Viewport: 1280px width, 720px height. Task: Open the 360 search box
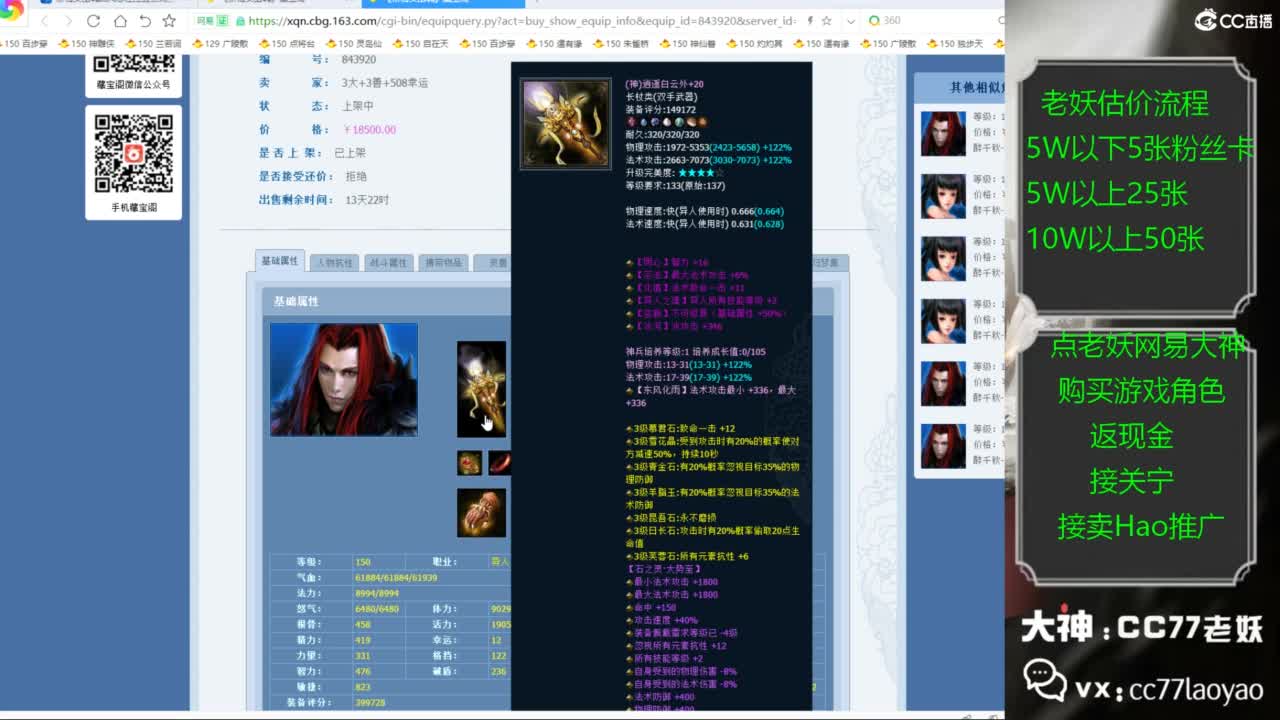[935, 21]
